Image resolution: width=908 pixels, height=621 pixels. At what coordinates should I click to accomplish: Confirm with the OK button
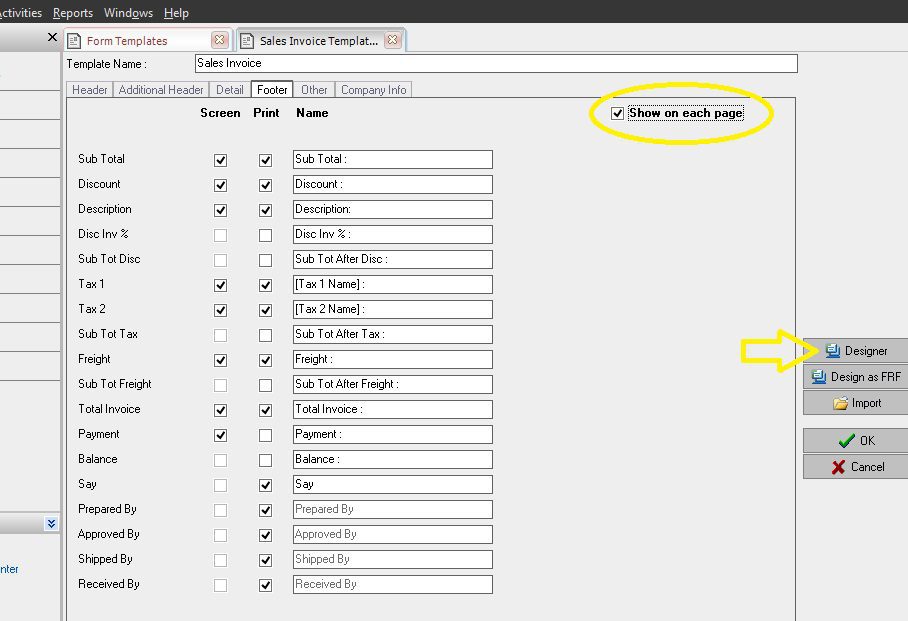(856, 441)
